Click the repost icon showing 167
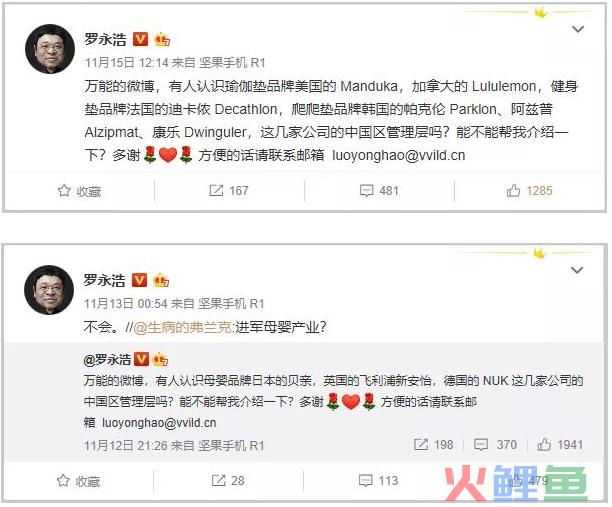The height and width of the screenshot is (507, 612). tap(216, 190)
